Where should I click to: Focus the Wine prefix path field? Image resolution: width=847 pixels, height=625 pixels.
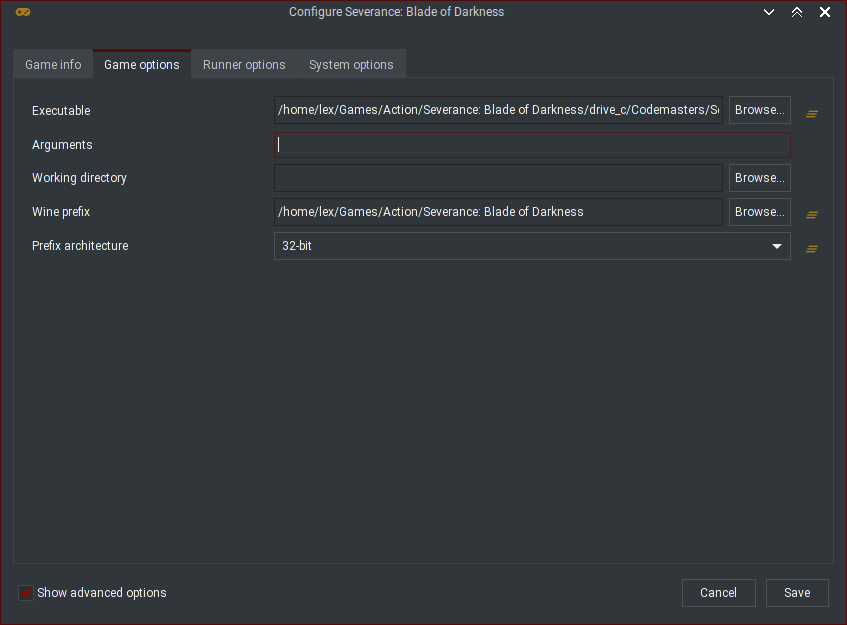click(498, 212)
